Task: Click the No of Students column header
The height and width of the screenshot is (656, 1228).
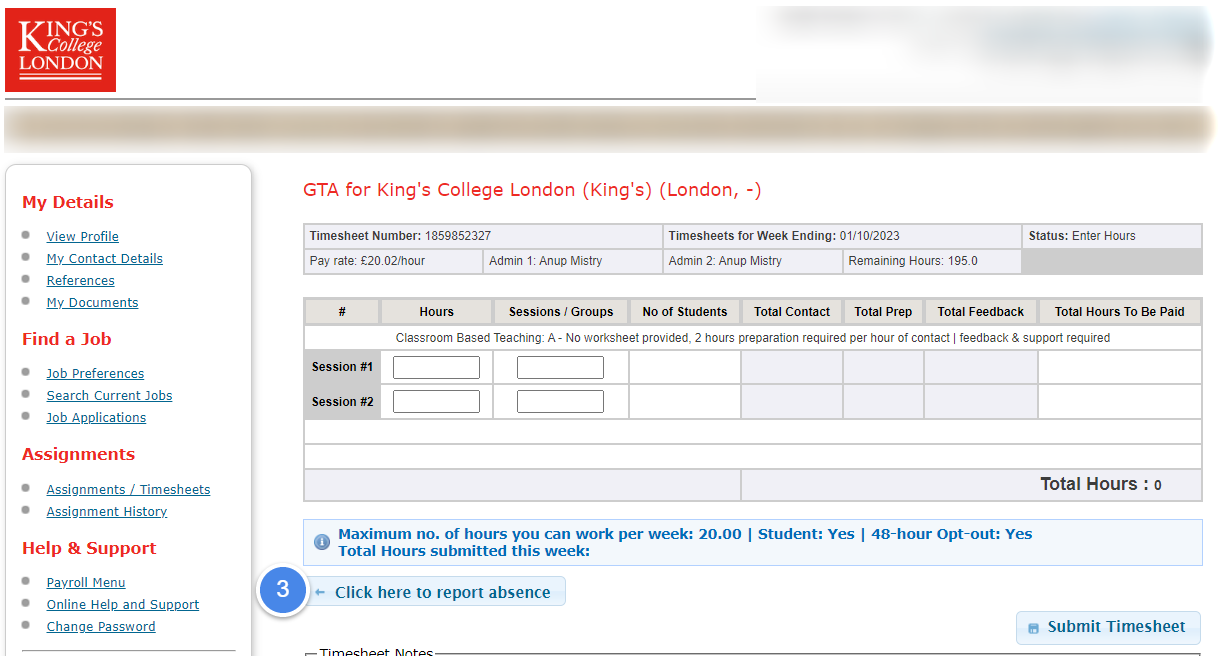Action: click(x=685, y=312)
